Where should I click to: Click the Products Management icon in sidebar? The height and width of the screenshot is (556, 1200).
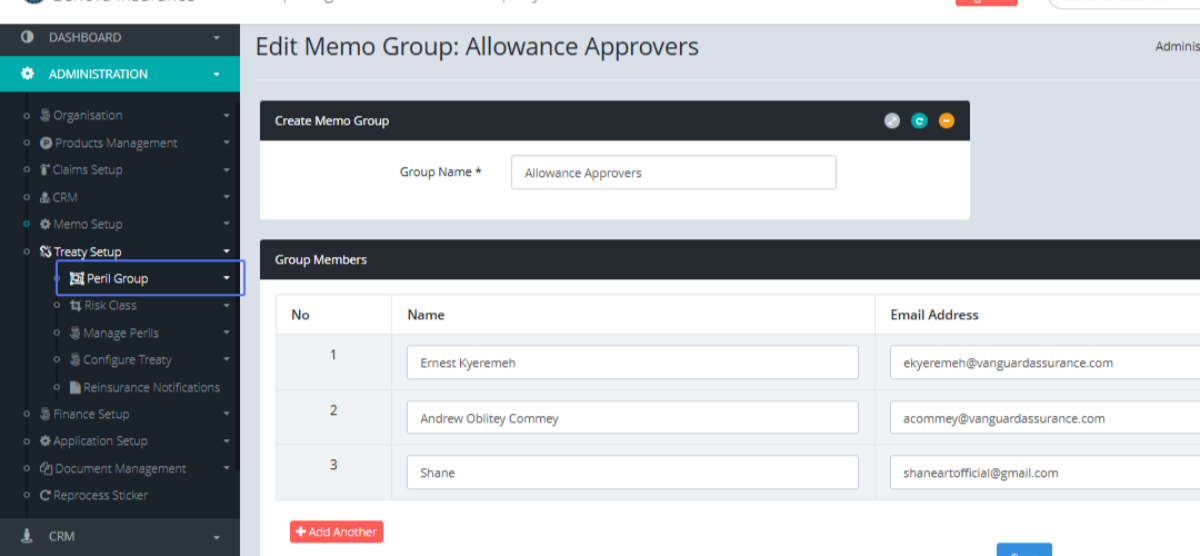(46, 143)
